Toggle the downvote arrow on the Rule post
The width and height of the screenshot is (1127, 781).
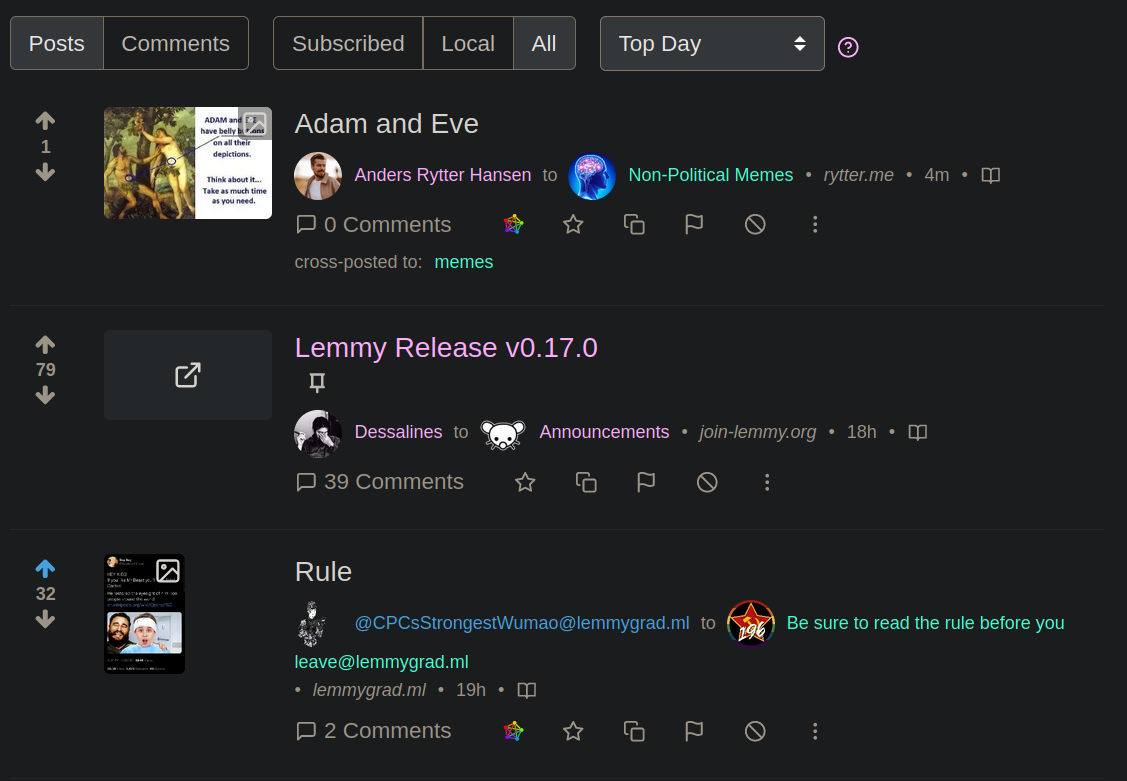45,619
